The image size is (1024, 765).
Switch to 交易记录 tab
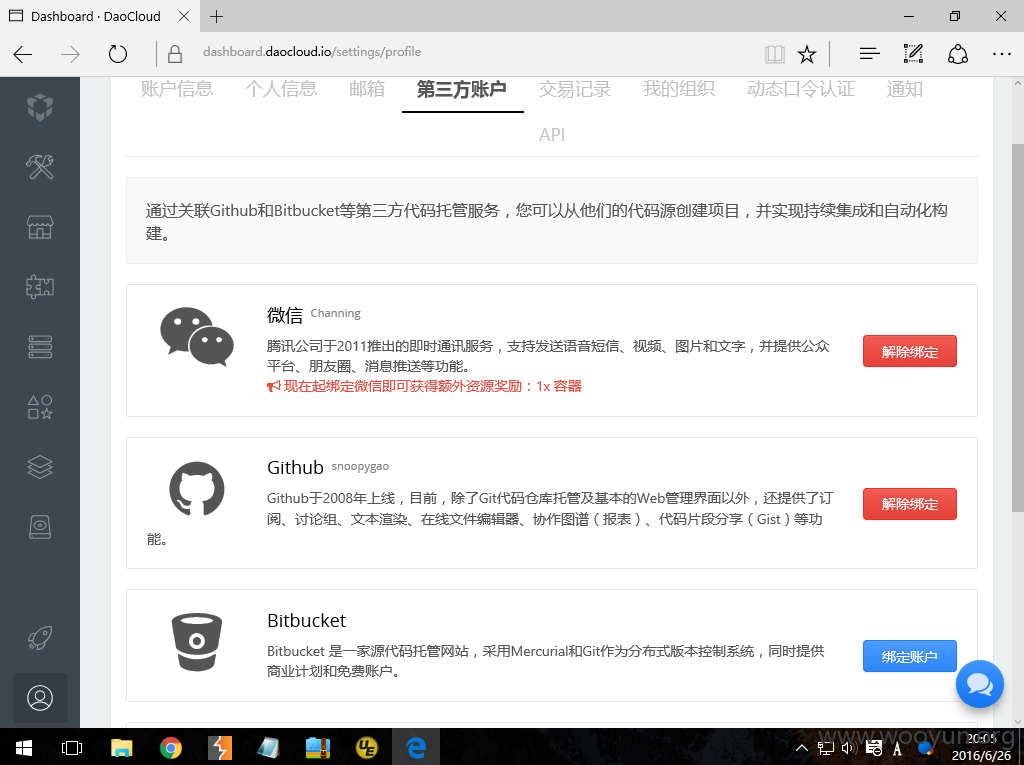click(575, 89)
